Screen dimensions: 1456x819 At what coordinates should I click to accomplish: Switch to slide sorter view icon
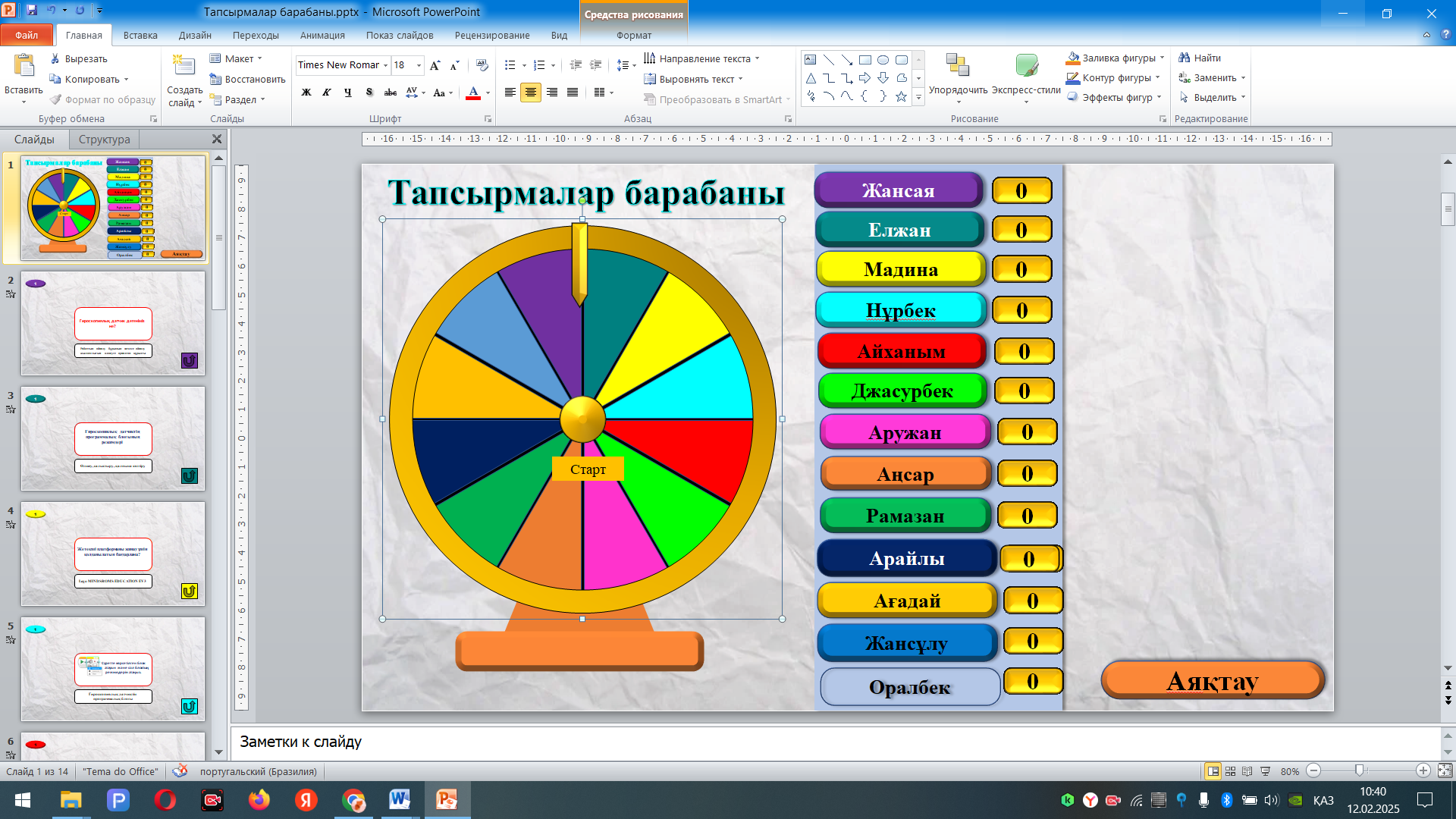coord(1231,771)
